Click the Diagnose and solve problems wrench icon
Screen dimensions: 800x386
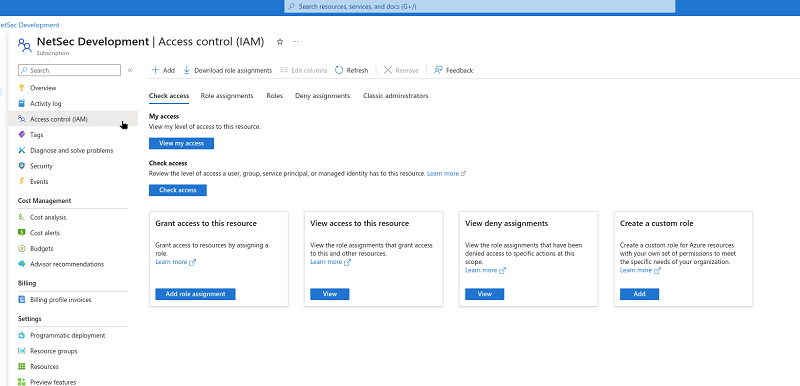tap(21, 150)
